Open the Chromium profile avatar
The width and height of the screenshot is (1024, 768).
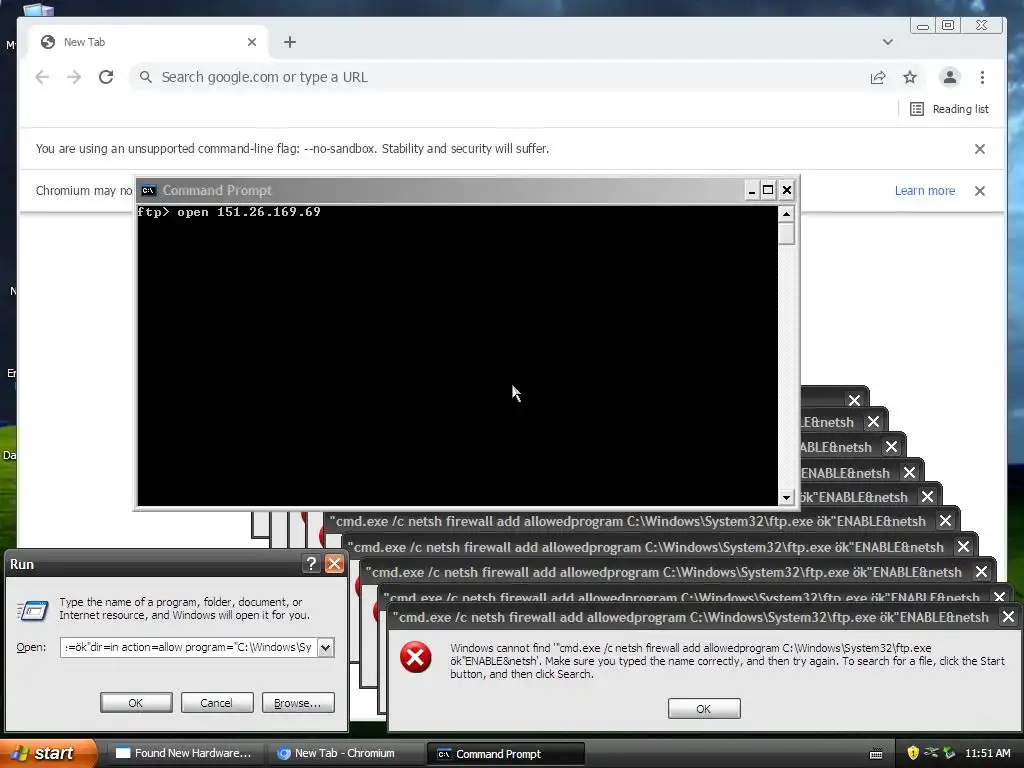(x=950, y=77)
